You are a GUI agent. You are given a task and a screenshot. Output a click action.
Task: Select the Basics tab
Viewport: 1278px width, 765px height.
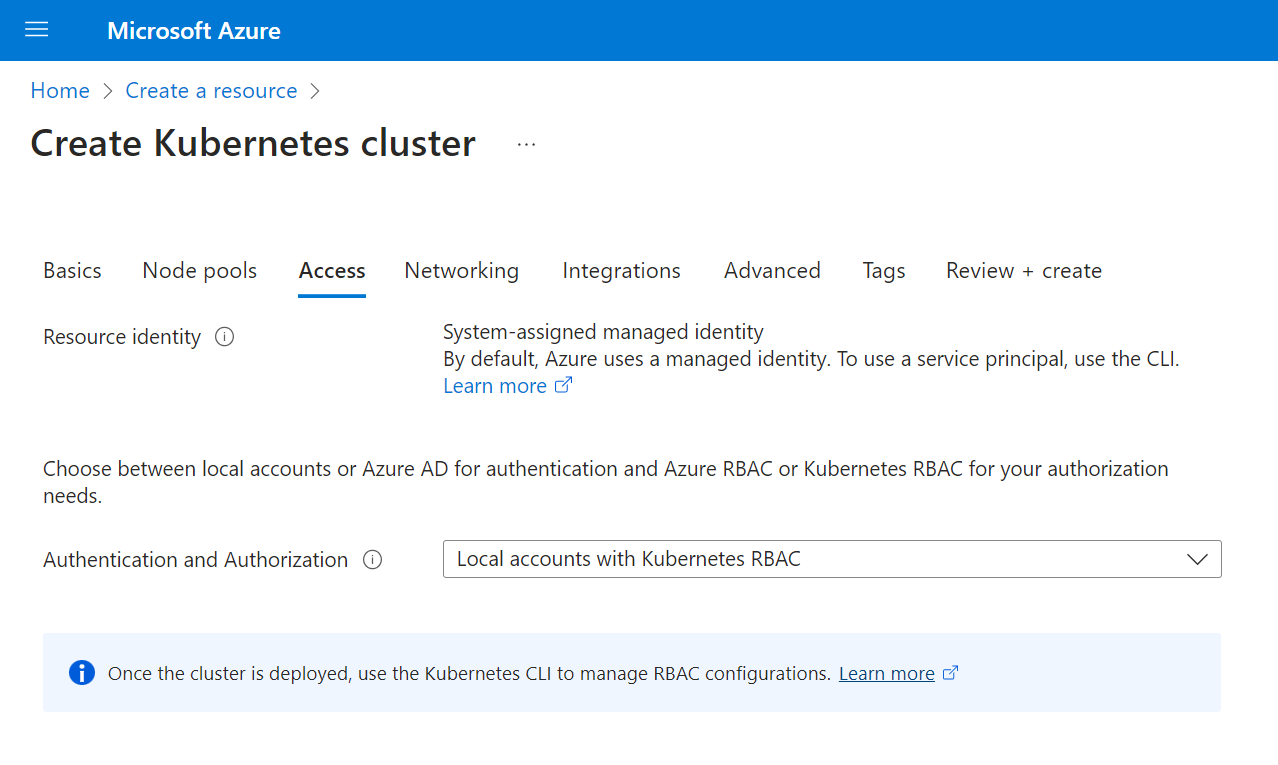[71, 270]
